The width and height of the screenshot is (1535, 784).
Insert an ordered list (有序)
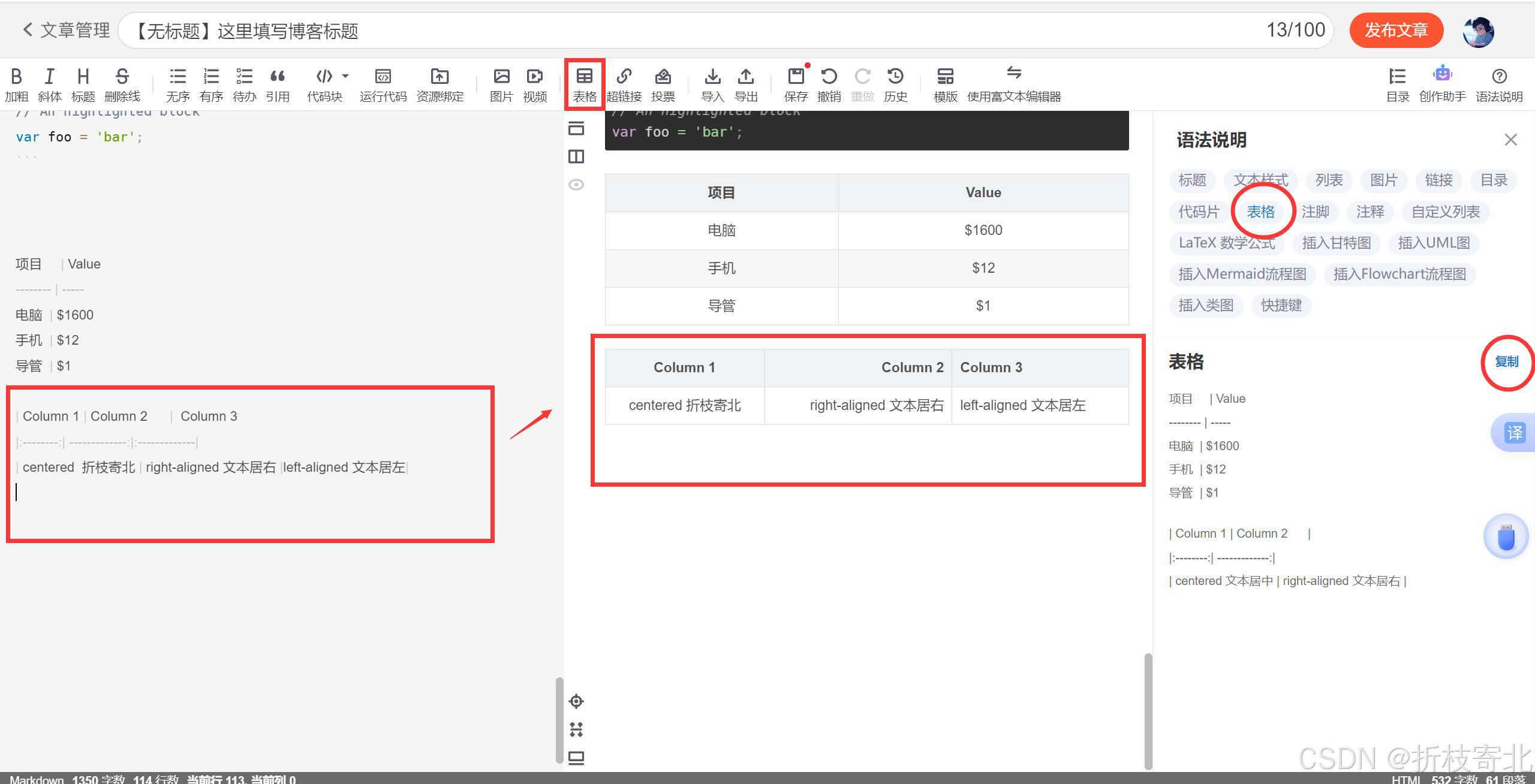tap(211, 85)
